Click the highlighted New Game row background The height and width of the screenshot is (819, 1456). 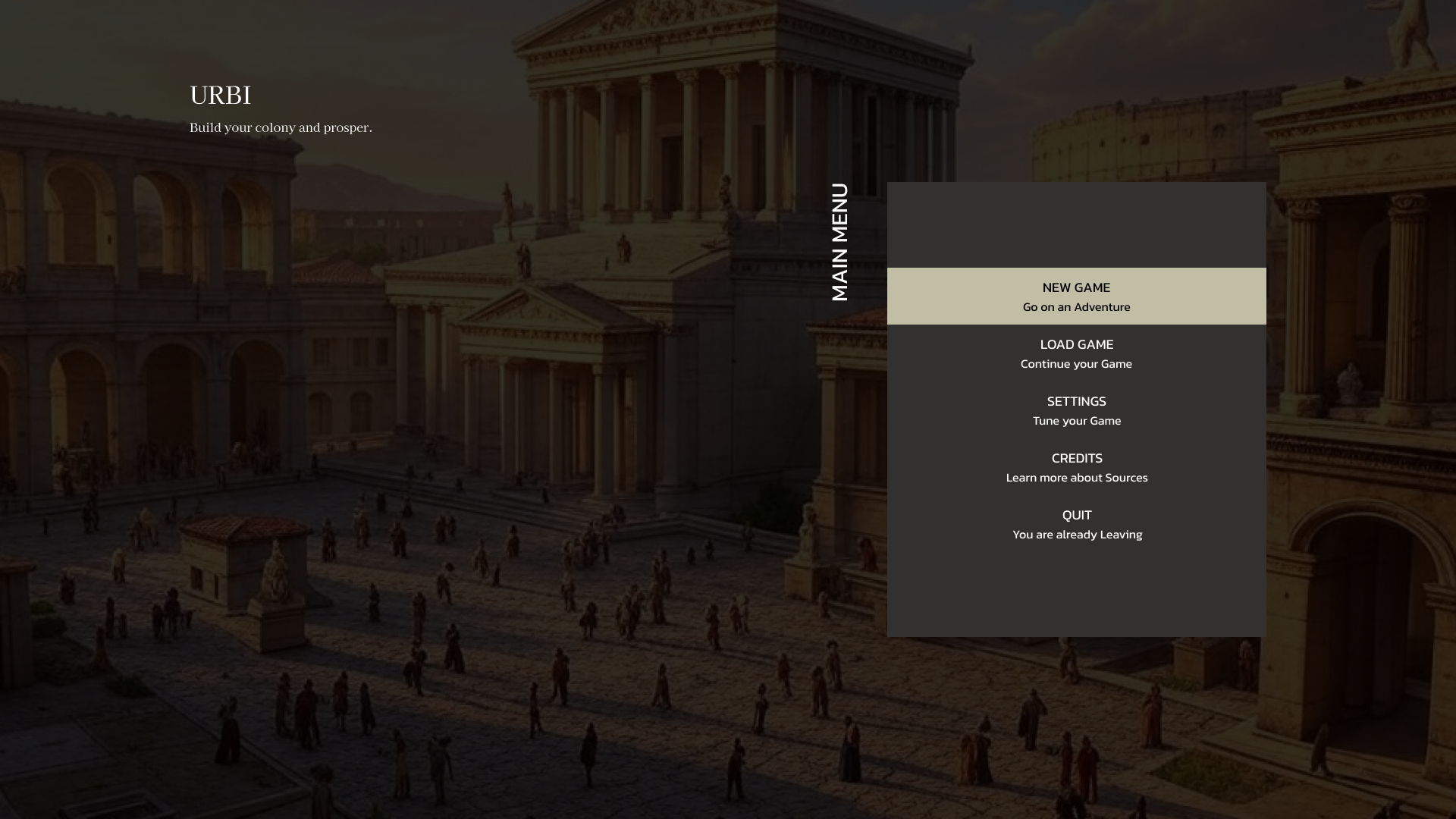[x=948, y=297]
